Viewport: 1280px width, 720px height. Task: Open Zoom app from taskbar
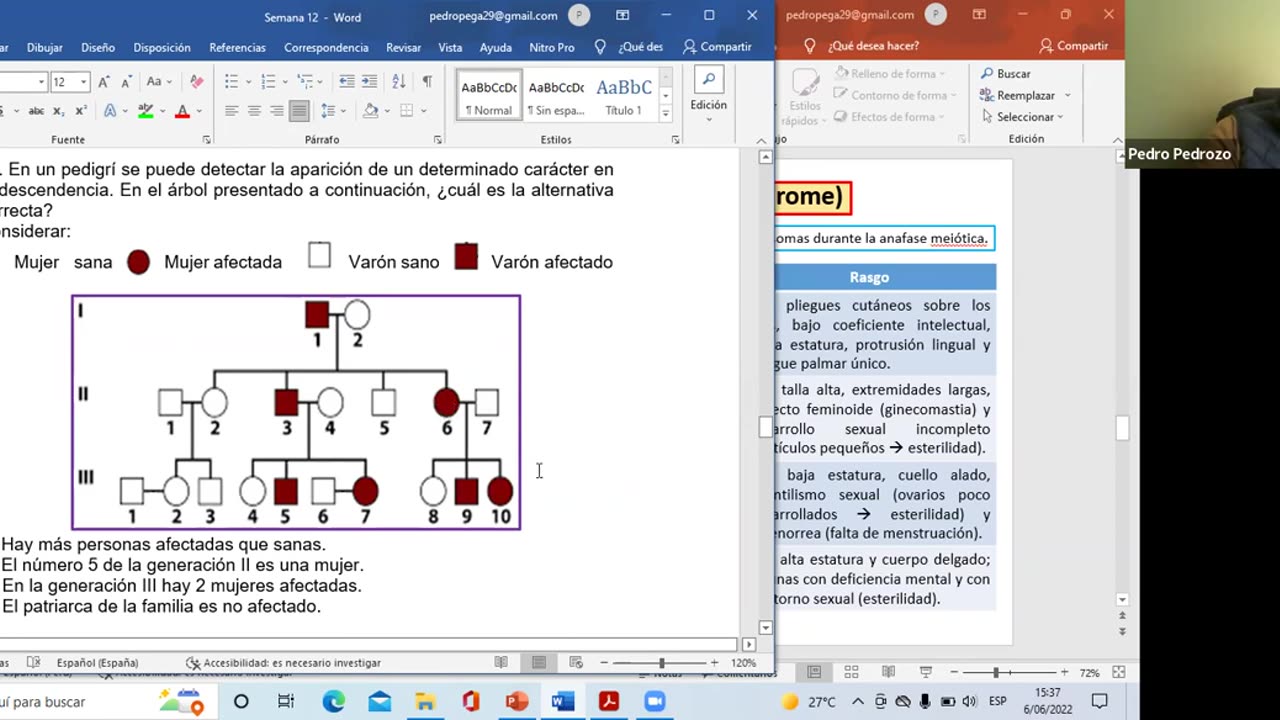click(x=654, y=701)
